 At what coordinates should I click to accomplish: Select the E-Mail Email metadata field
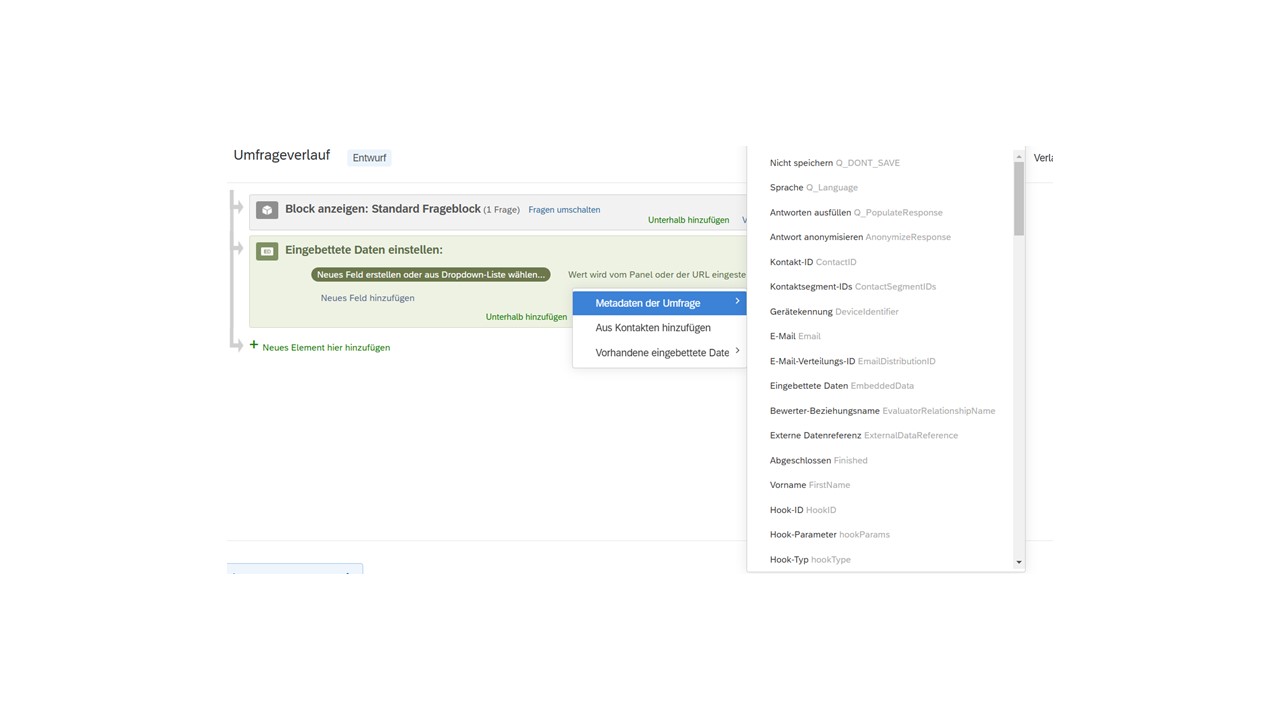pyautogui.click(x=795, y=337)
